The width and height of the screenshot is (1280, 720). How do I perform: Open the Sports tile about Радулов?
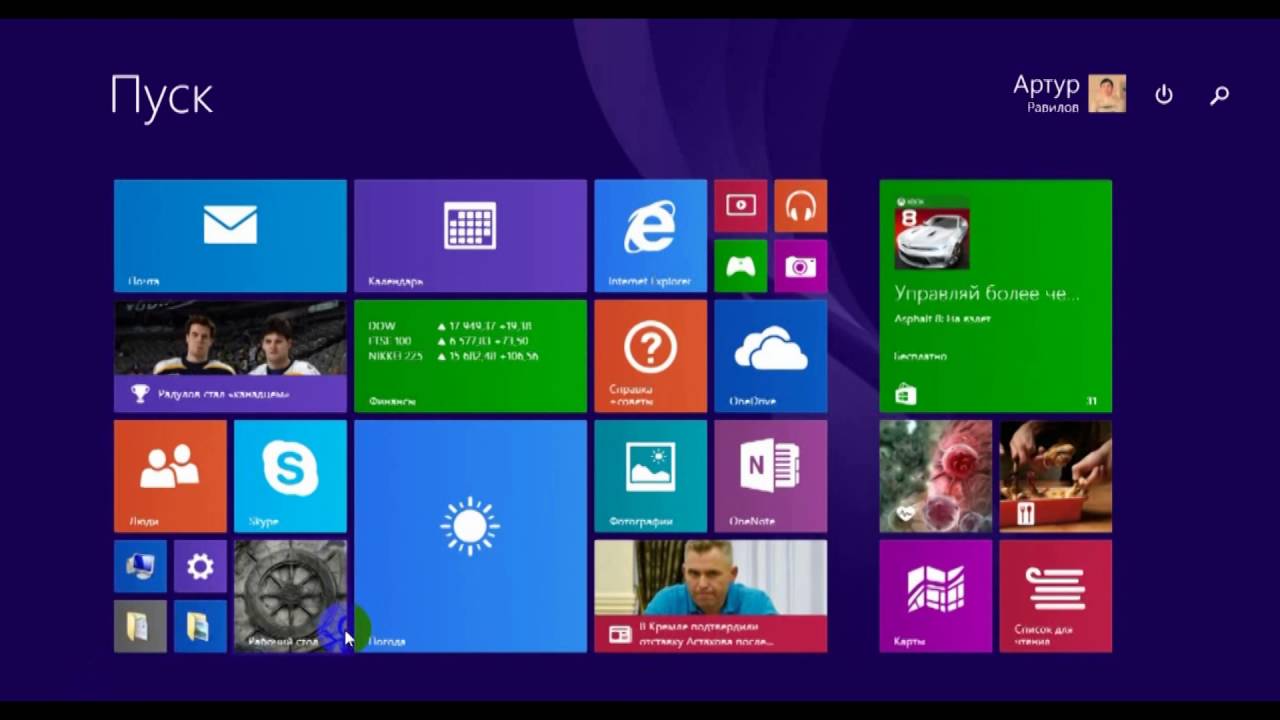tap(230, 356)
